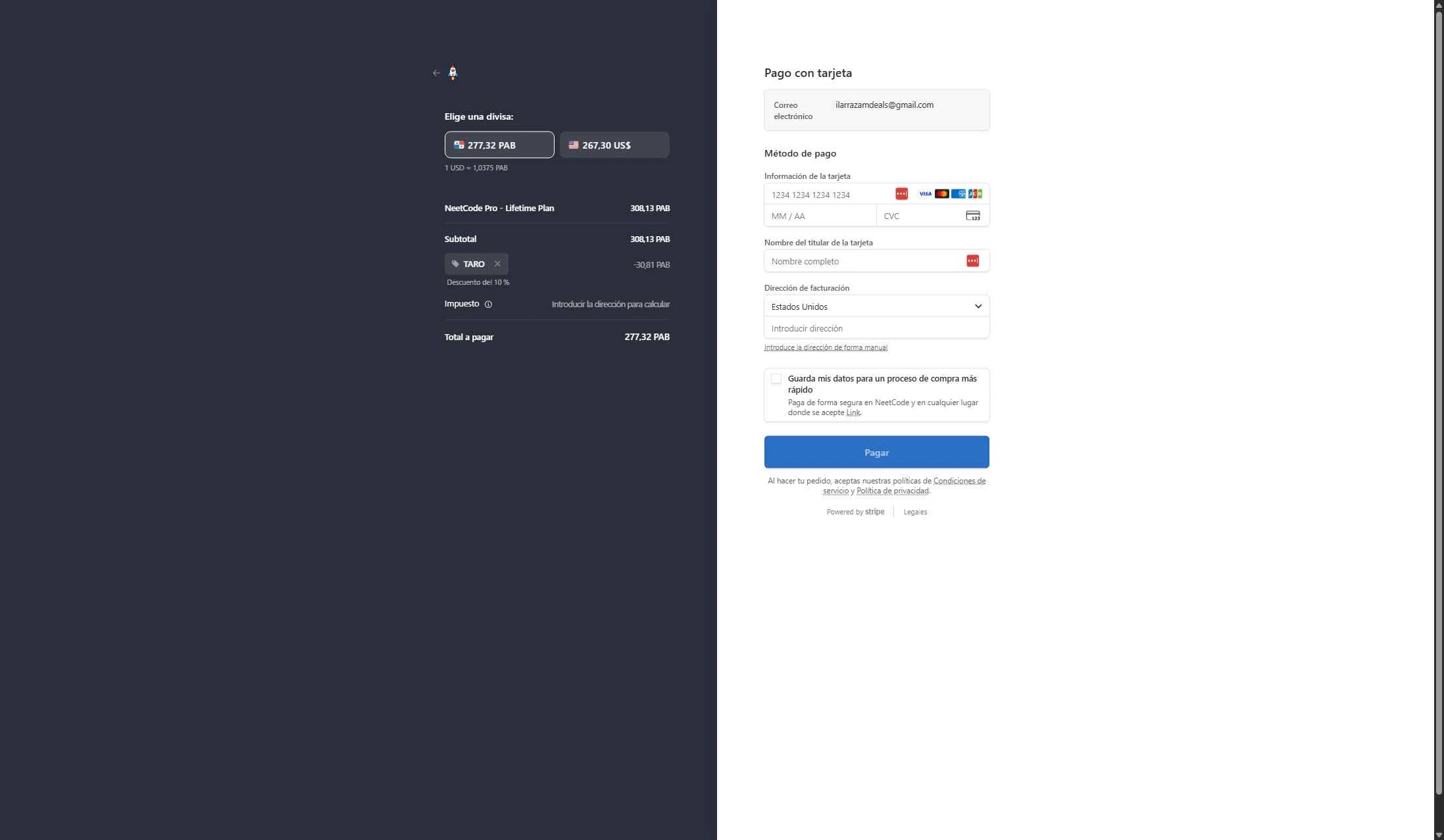1444x840 pixels.
Task: Click the Impuesto info icon
Action: coord(487,304)
